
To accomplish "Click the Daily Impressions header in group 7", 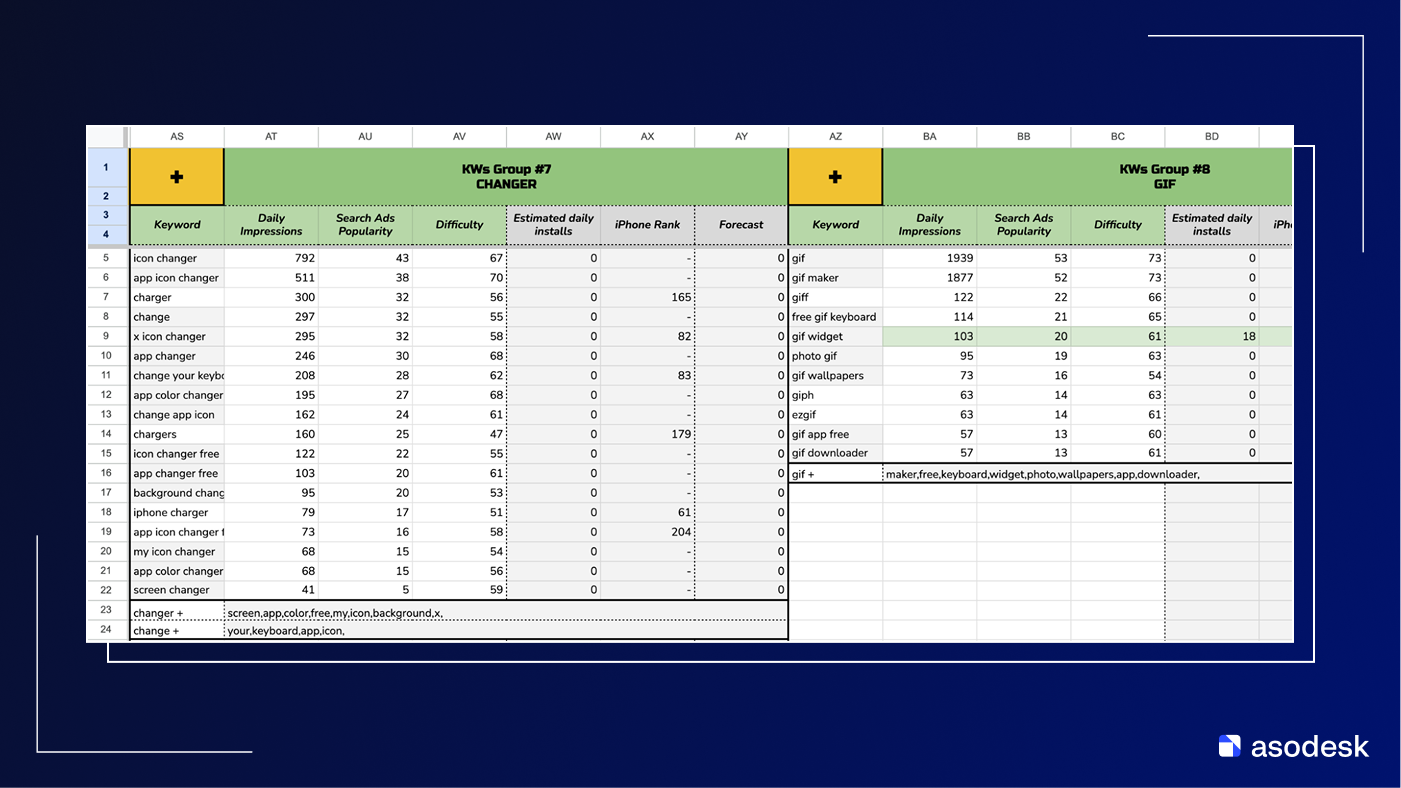I will (271, 225).
